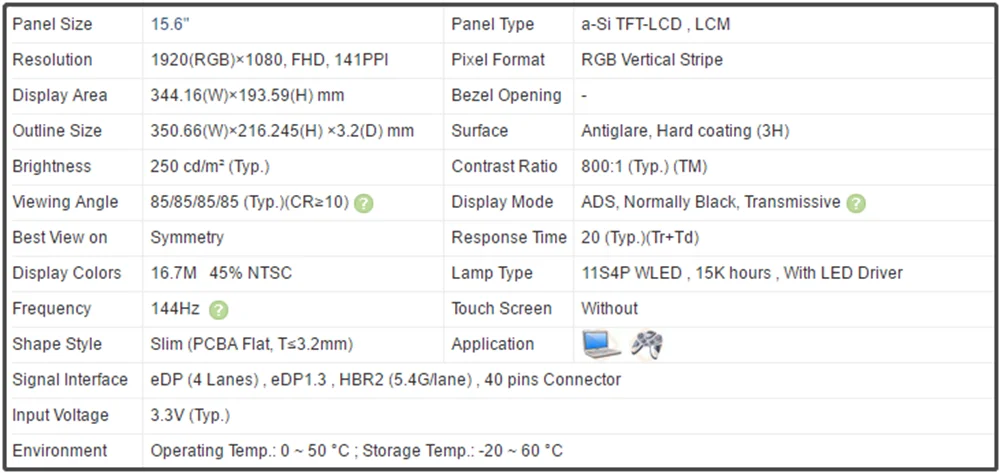Click the gamepad Application icon

click(x=647, y=345)
